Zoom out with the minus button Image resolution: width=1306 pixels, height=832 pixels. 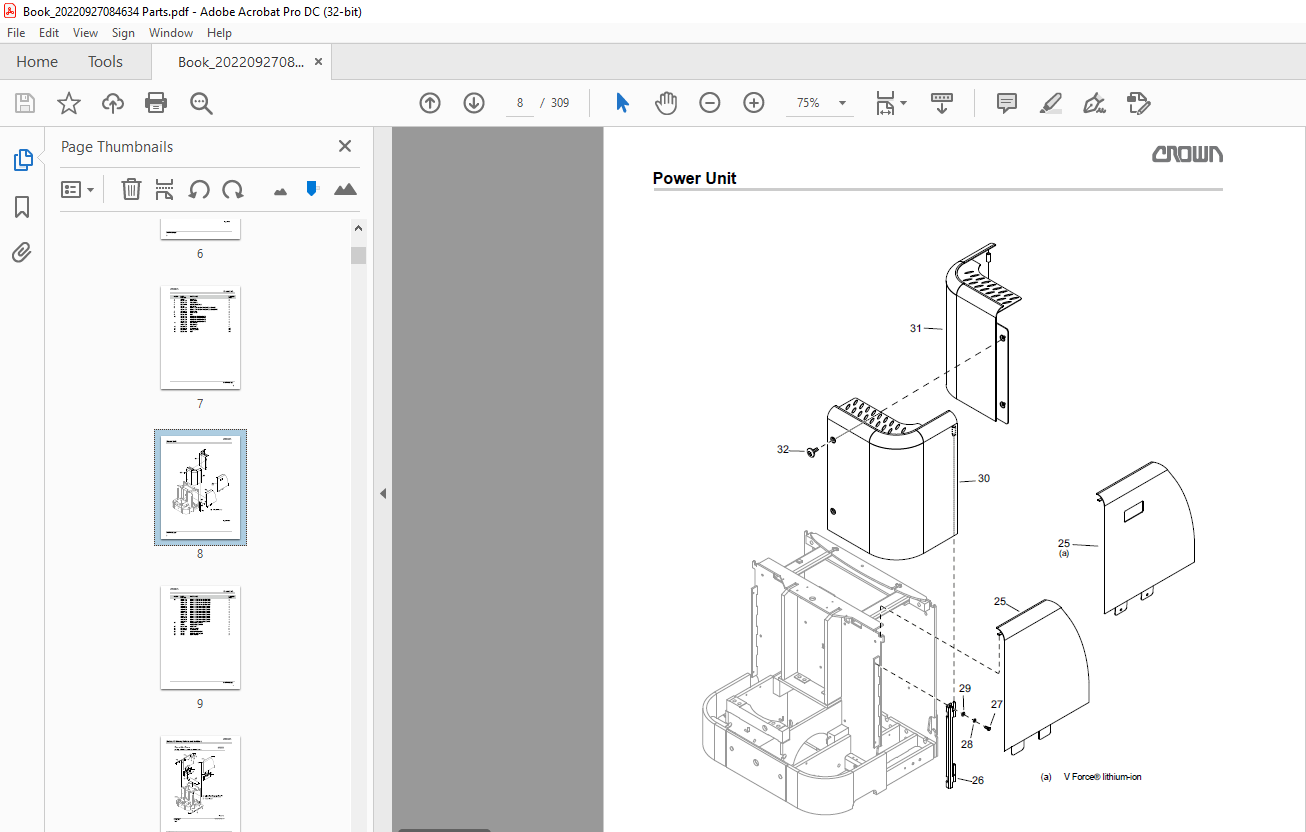(710, 103)
